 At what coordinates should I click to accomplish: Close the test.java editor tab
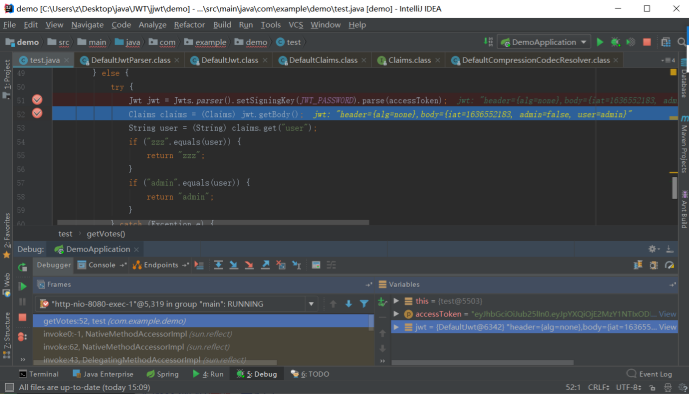[66, 60]
